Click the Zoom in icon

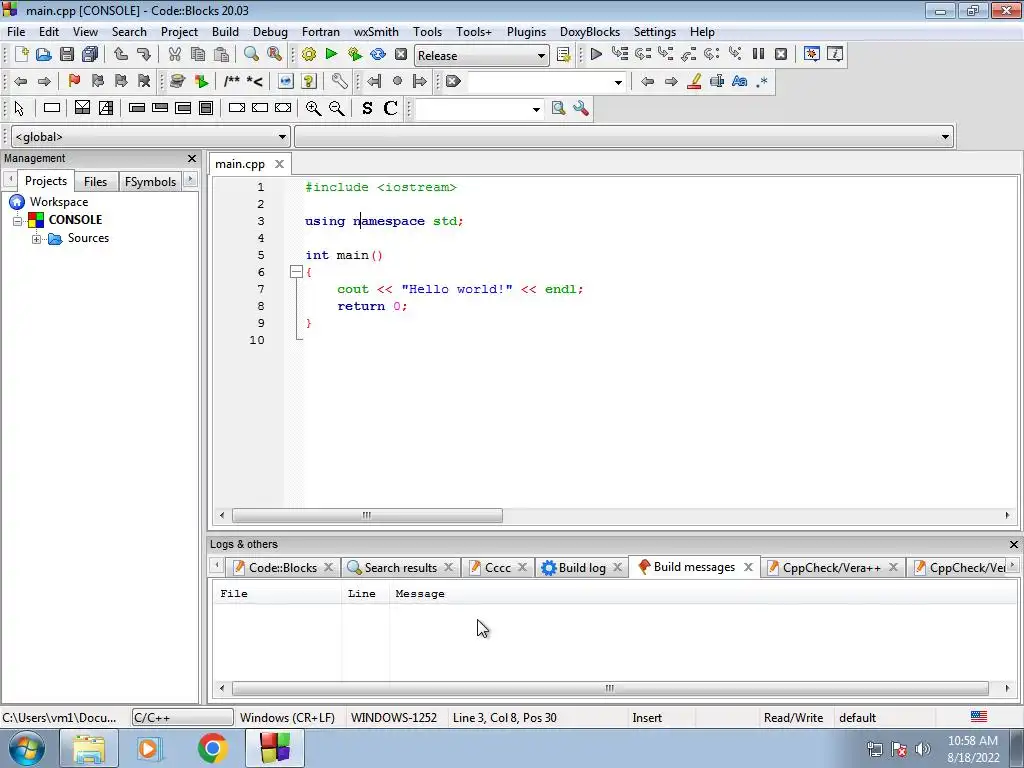coord(313,108)
